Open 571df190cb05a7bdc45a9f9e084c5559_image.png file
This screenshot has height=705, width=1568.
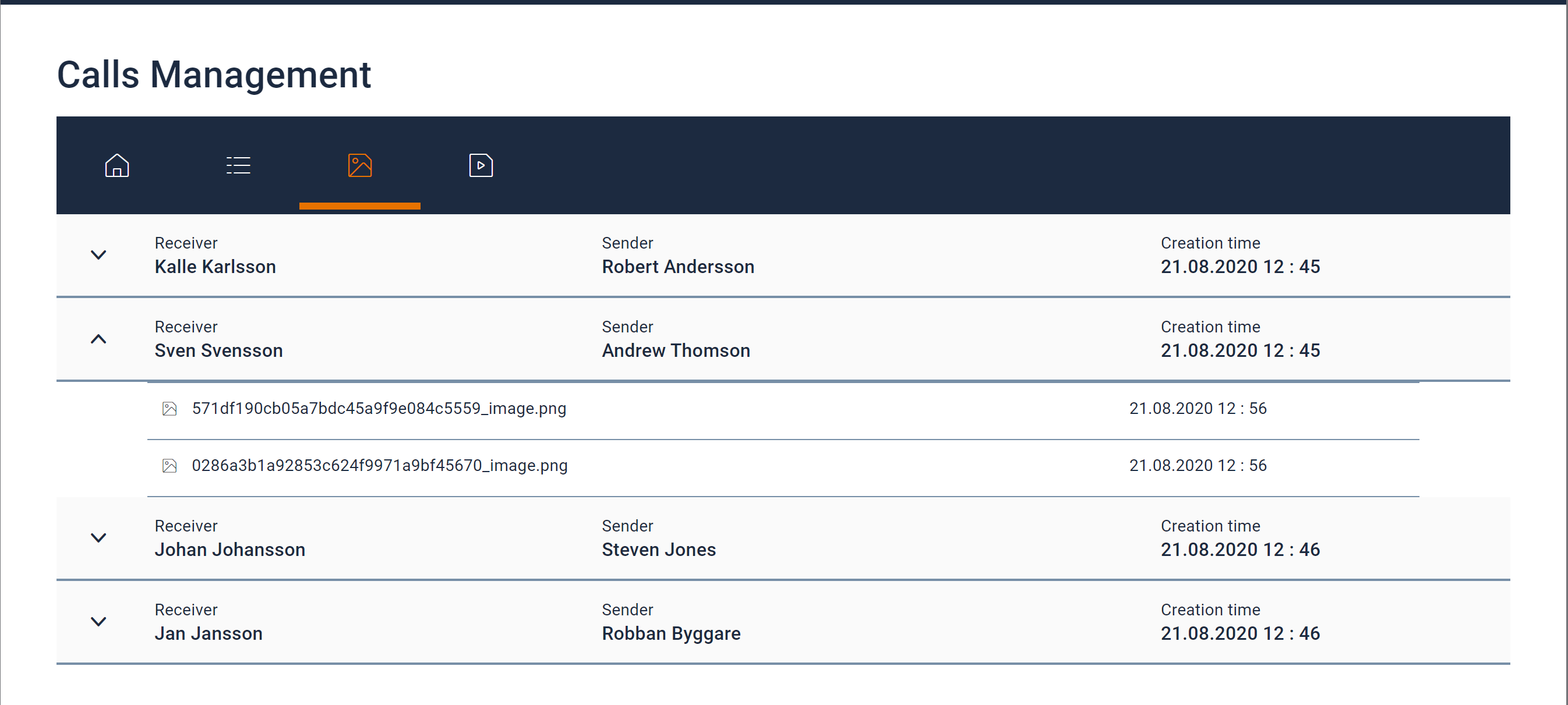point(379,409)
